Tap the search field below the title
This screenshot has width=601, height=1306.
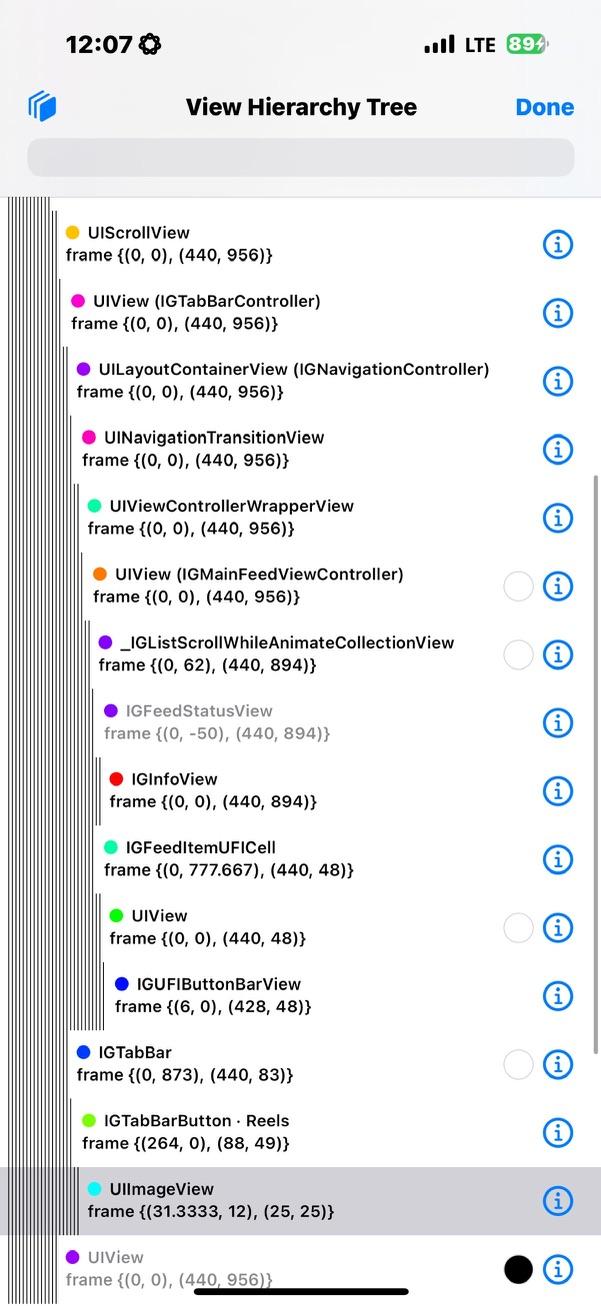300,158
